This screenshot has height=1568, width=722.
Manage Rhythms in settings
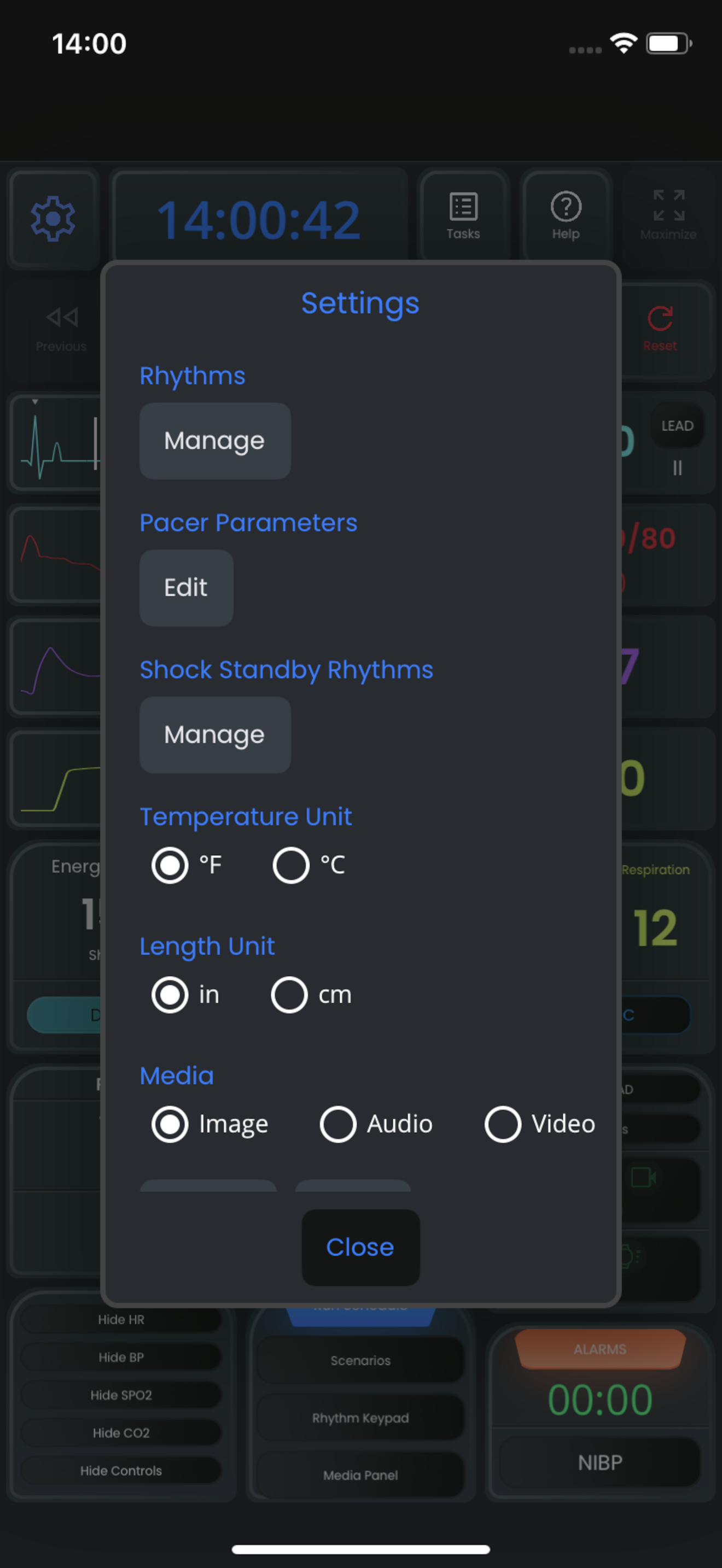[215, 441]
